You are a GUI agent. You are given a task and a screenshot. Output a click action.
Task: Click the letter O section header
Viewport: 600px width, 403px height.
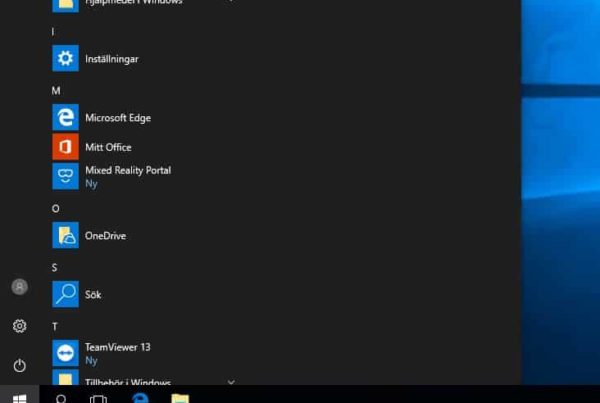coord(56,209)
